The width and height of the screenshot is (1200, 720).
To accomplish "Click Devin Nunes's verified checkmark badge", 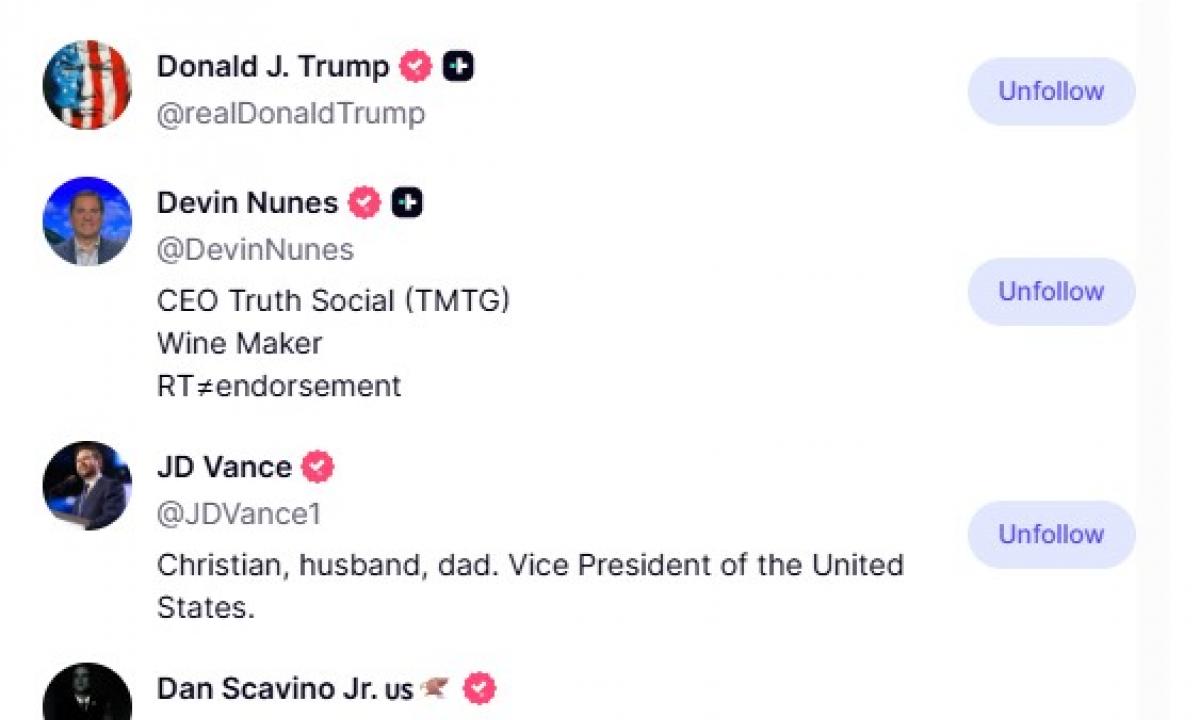I will (x=365, y=203).
